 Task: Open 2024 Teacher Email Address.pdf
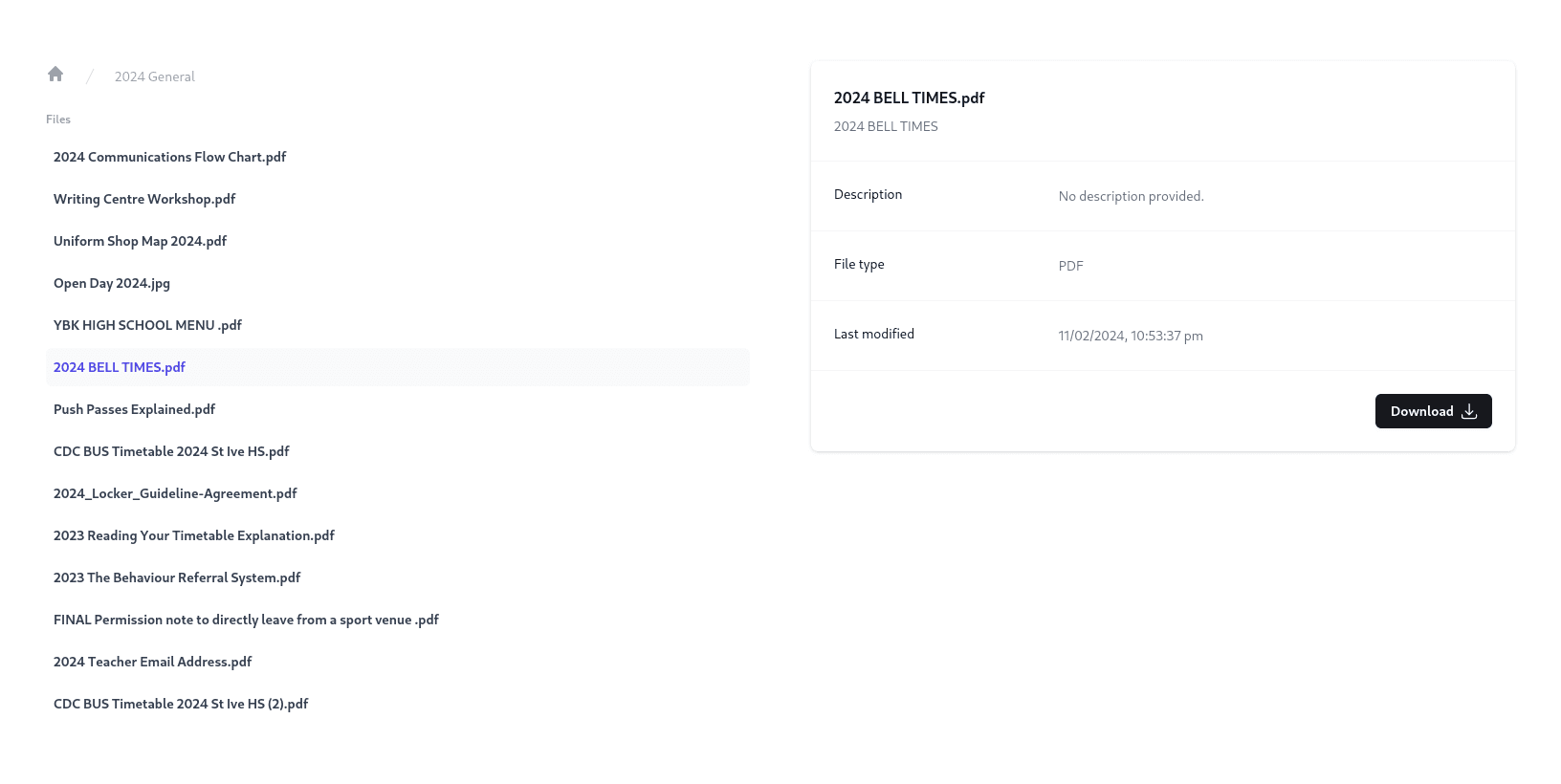coord(152,662)
